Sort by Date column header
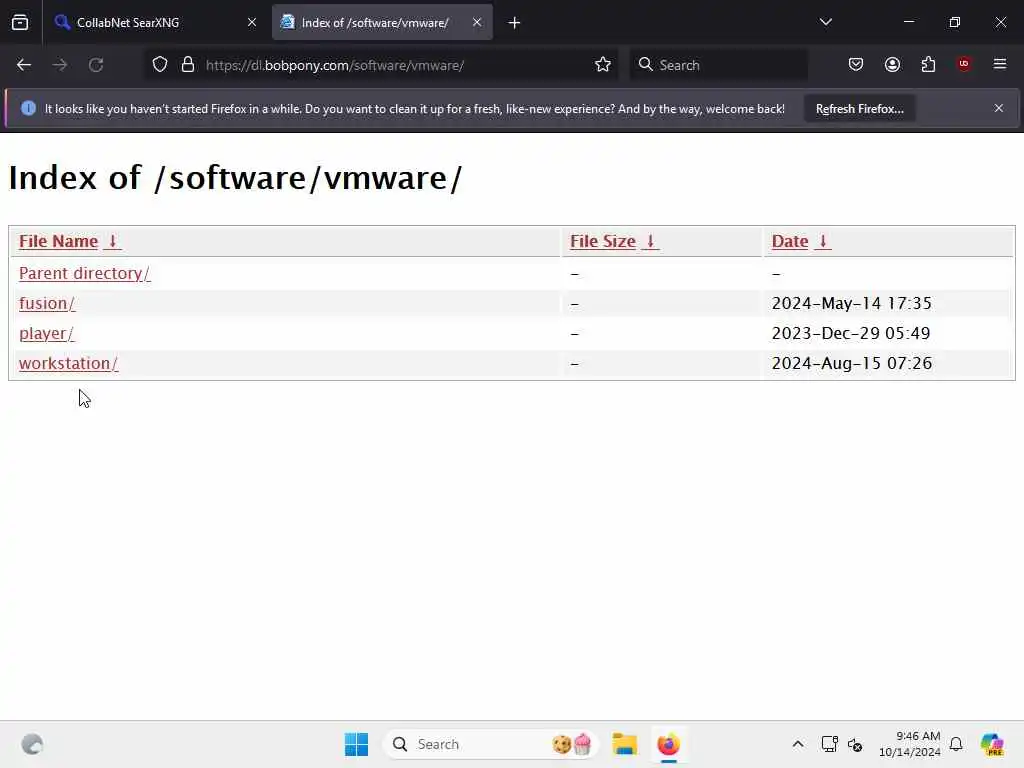The image size is (1024, 768). 790,241
